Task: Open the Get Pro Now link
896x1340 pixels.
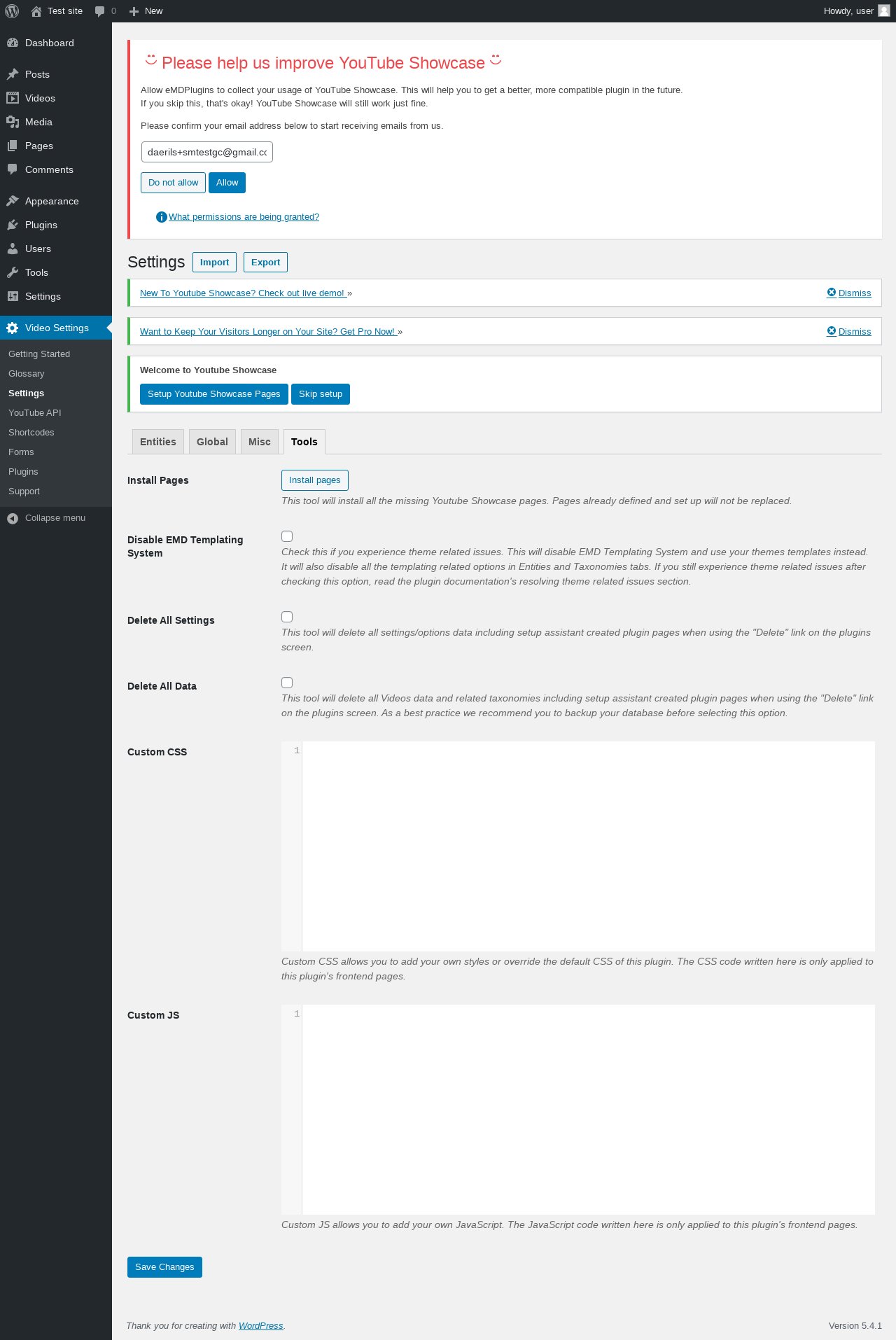Action: click(x=268, y=332)
